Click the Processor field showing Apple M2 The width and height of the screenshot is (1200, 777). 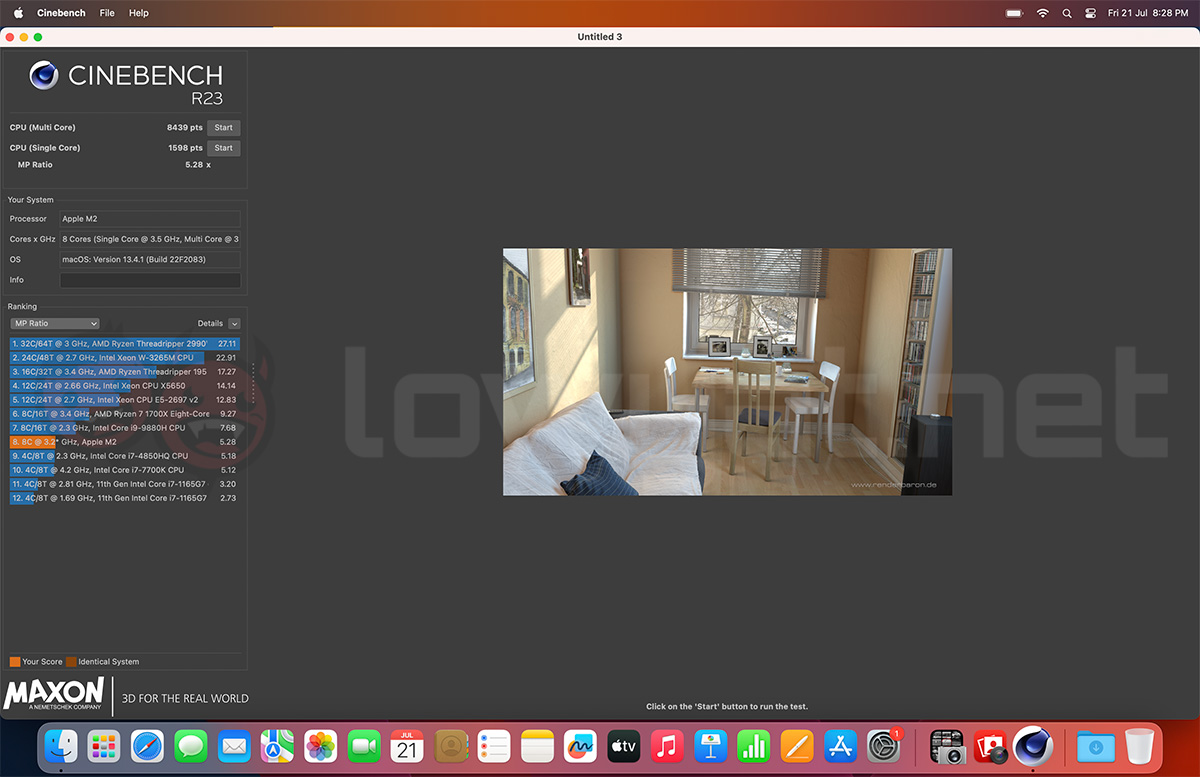pyautogui.click(x=150, y=219)
